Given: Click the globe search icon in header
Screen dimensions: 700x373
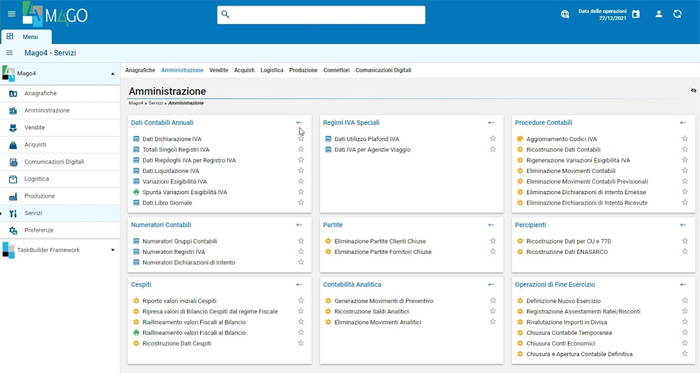Looking at the screenshot, I should (565, 14).
